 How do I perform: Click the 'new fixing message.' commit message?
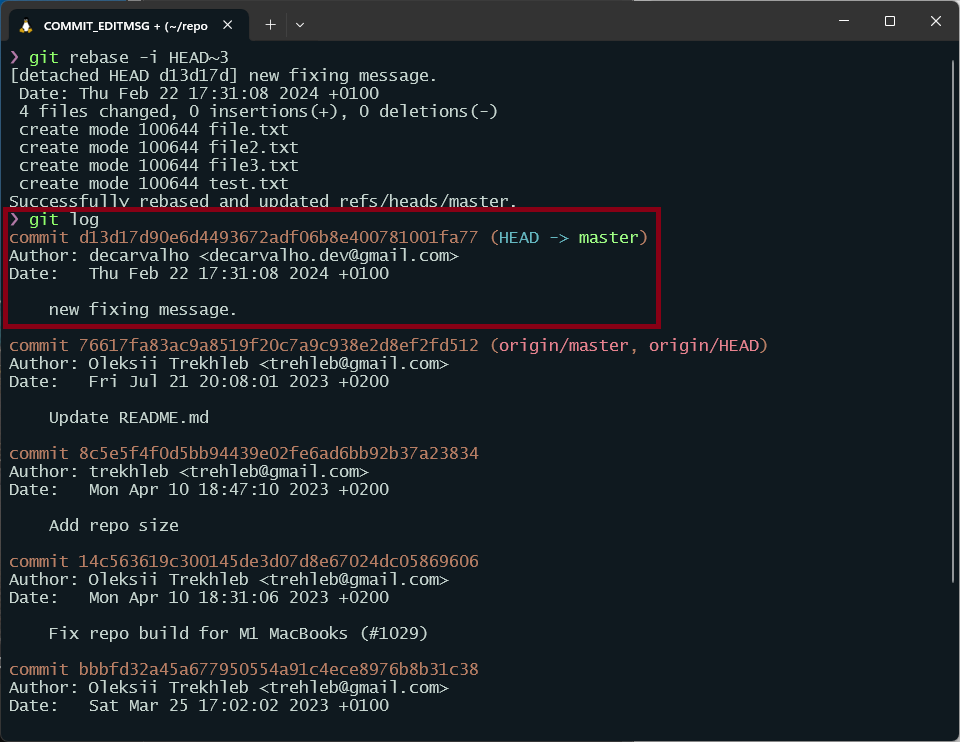point(143,310)
